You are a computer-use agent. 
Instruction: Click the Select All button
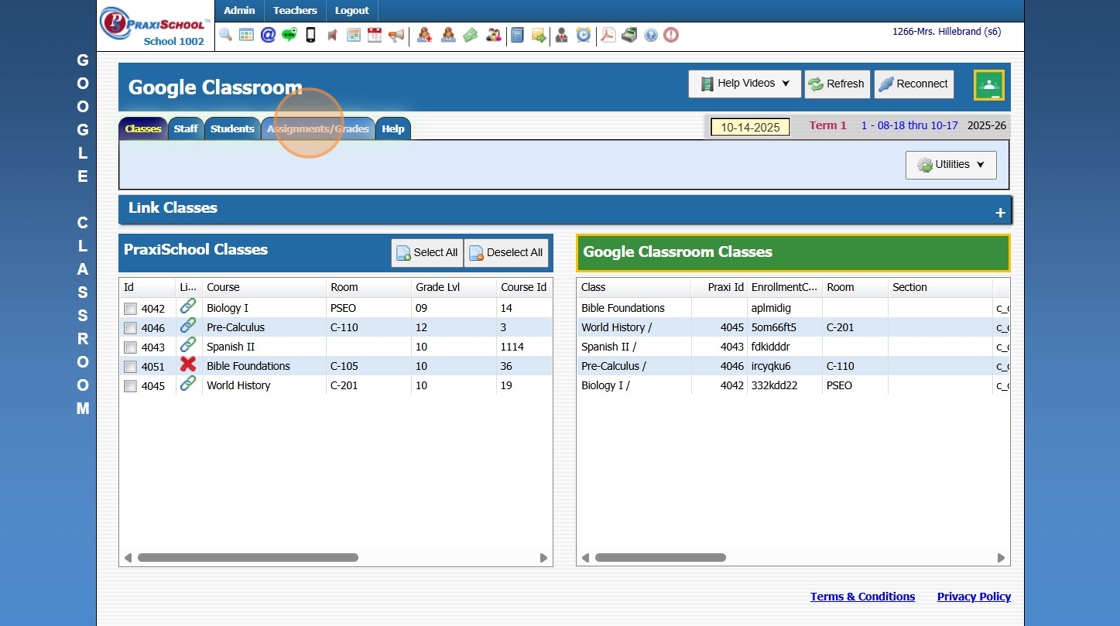[x=427, y=253]
